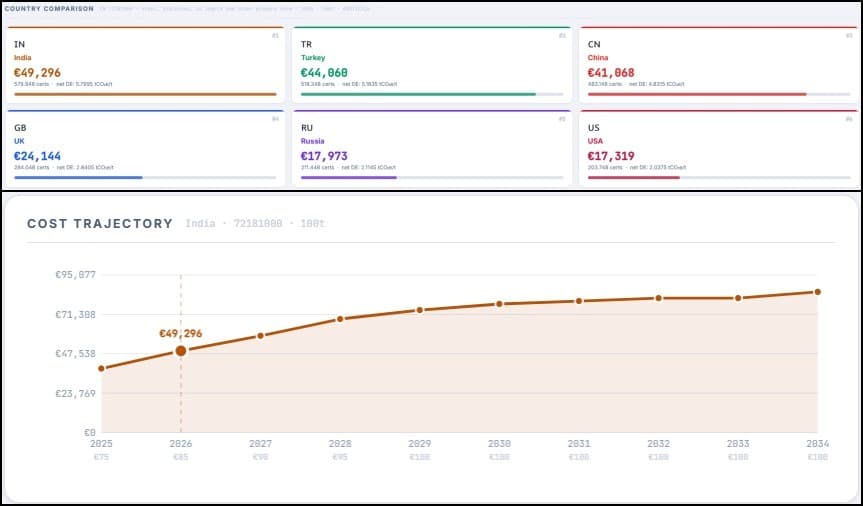This screenshot has height=506, width=863.
Task: Open the Turkey comparison card
Action: [x=431, y=63]
